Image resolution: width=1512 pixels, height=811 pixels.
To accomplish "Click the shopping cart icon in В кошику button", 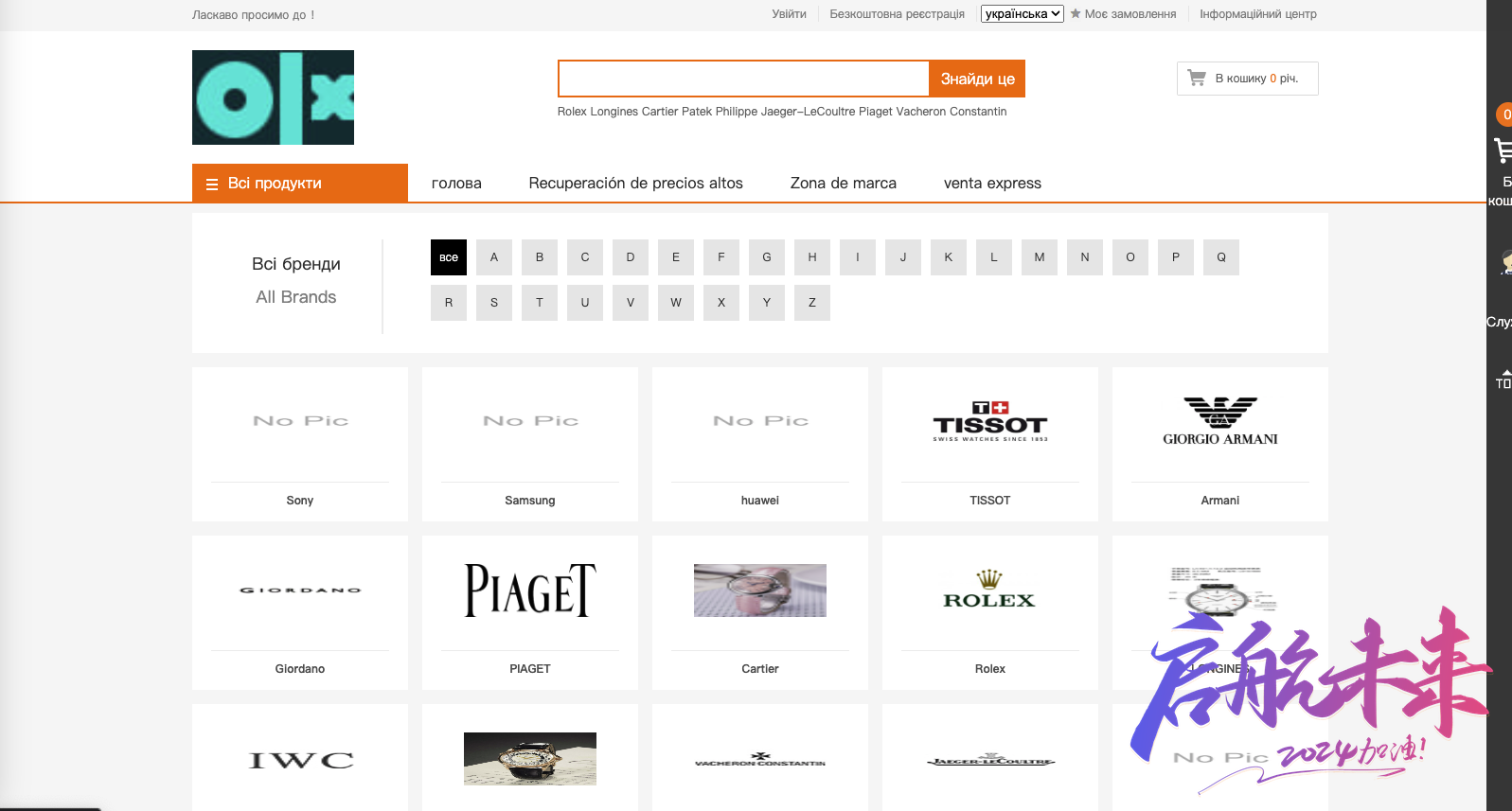I will 1197,78.
